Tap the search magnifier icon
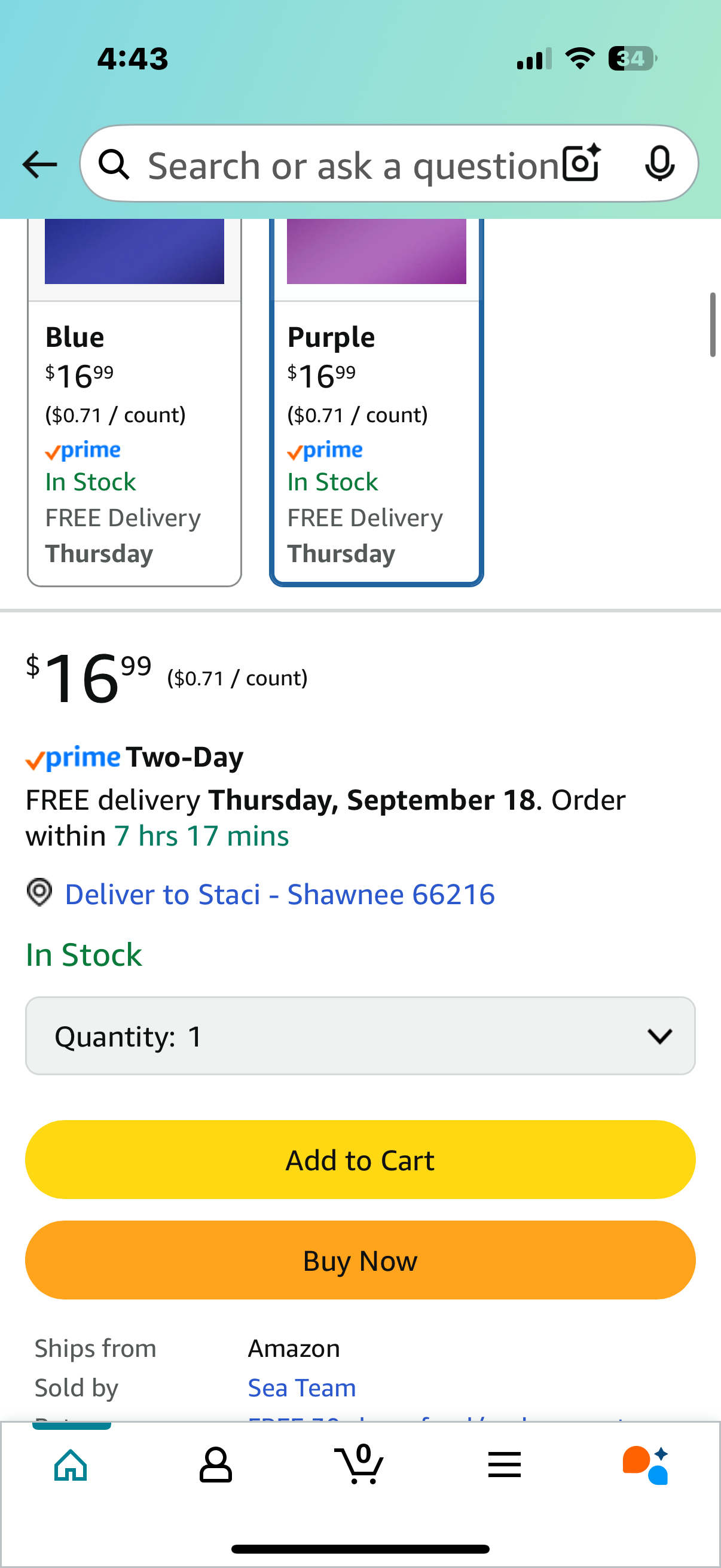Screen dimensions: 721x1568 (114, 164)
